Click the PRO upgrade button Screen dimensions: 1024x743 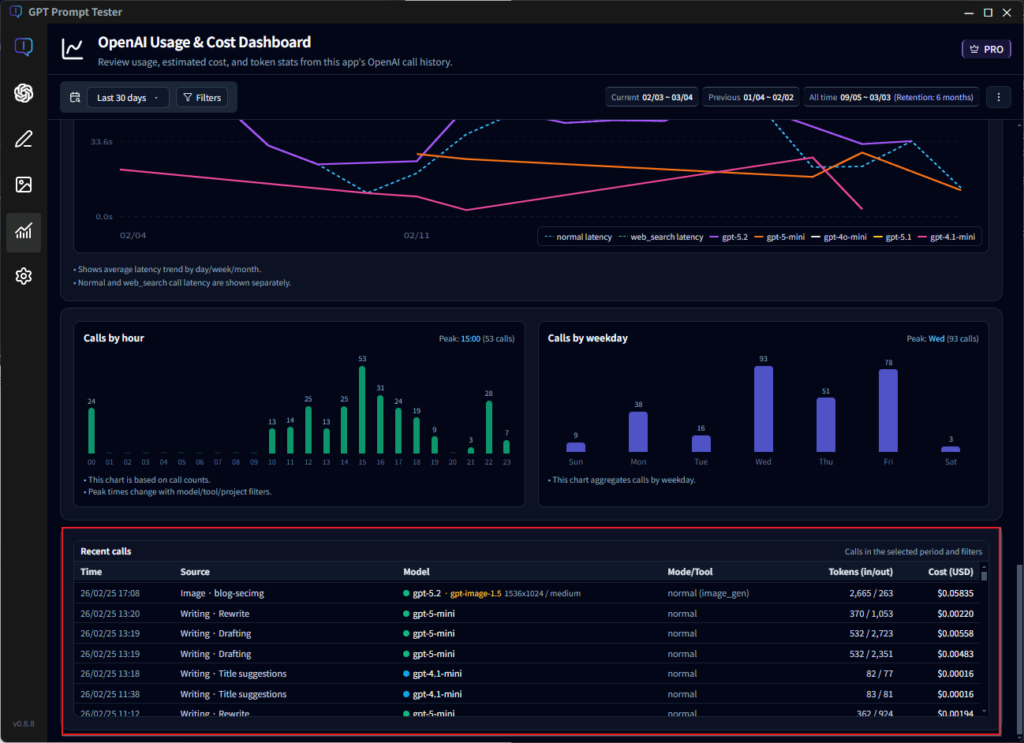(986, 47)
